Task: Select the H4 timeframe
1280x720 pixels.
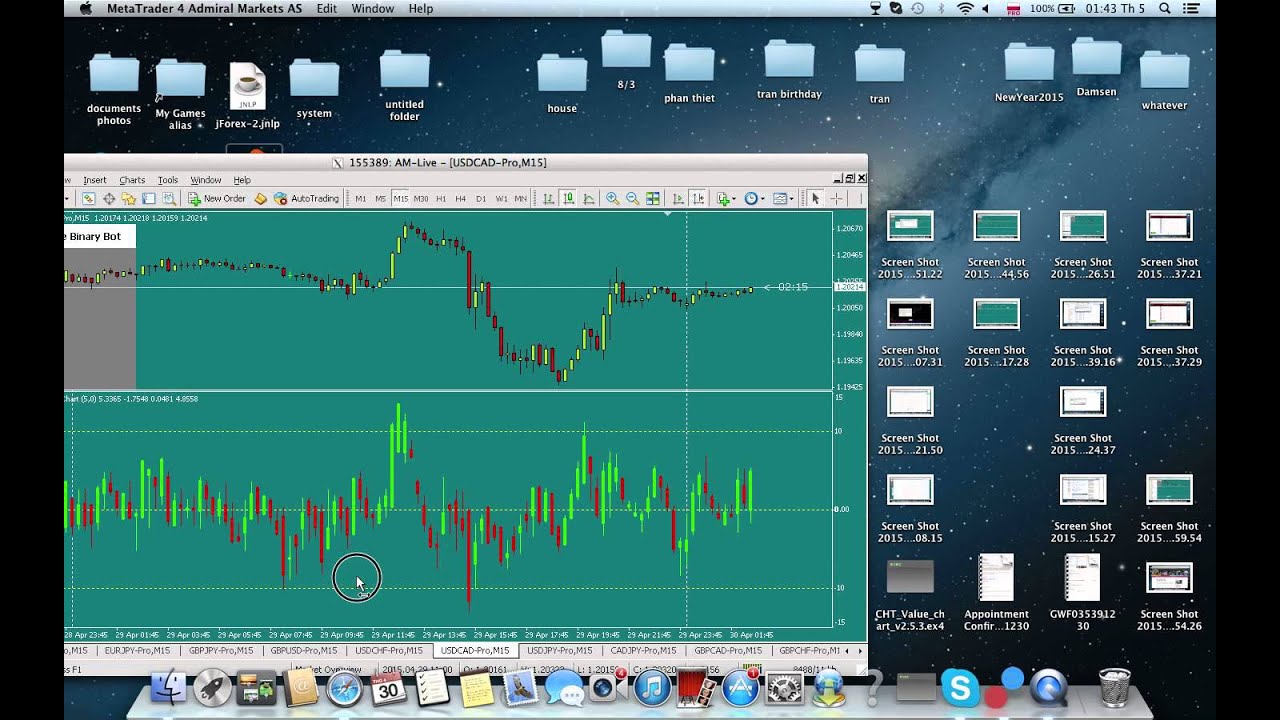Action: click(x=460, y=199)
